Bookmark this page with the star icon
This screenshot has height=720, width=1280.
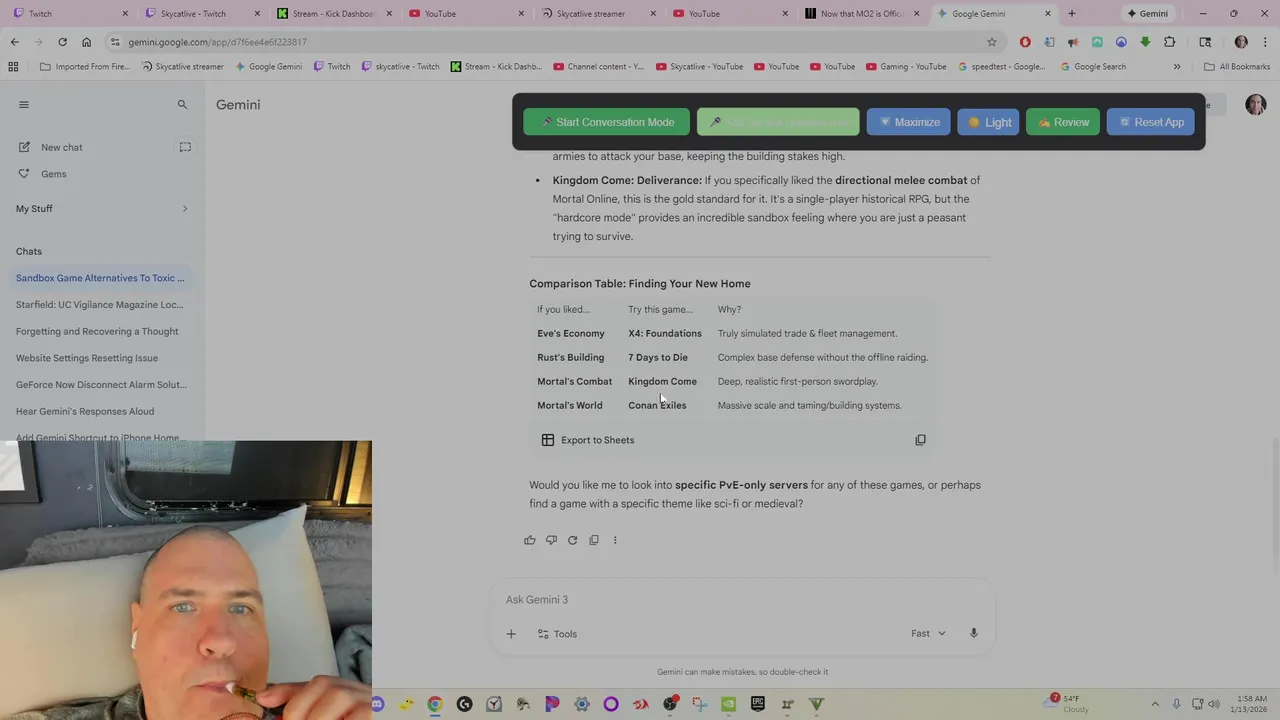coord(992,42)
